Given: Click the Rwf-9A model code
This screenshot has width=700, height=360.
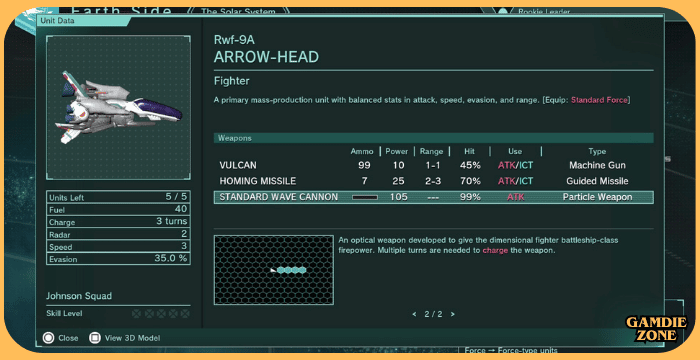Looking at the screenshot, I should 234,40.
